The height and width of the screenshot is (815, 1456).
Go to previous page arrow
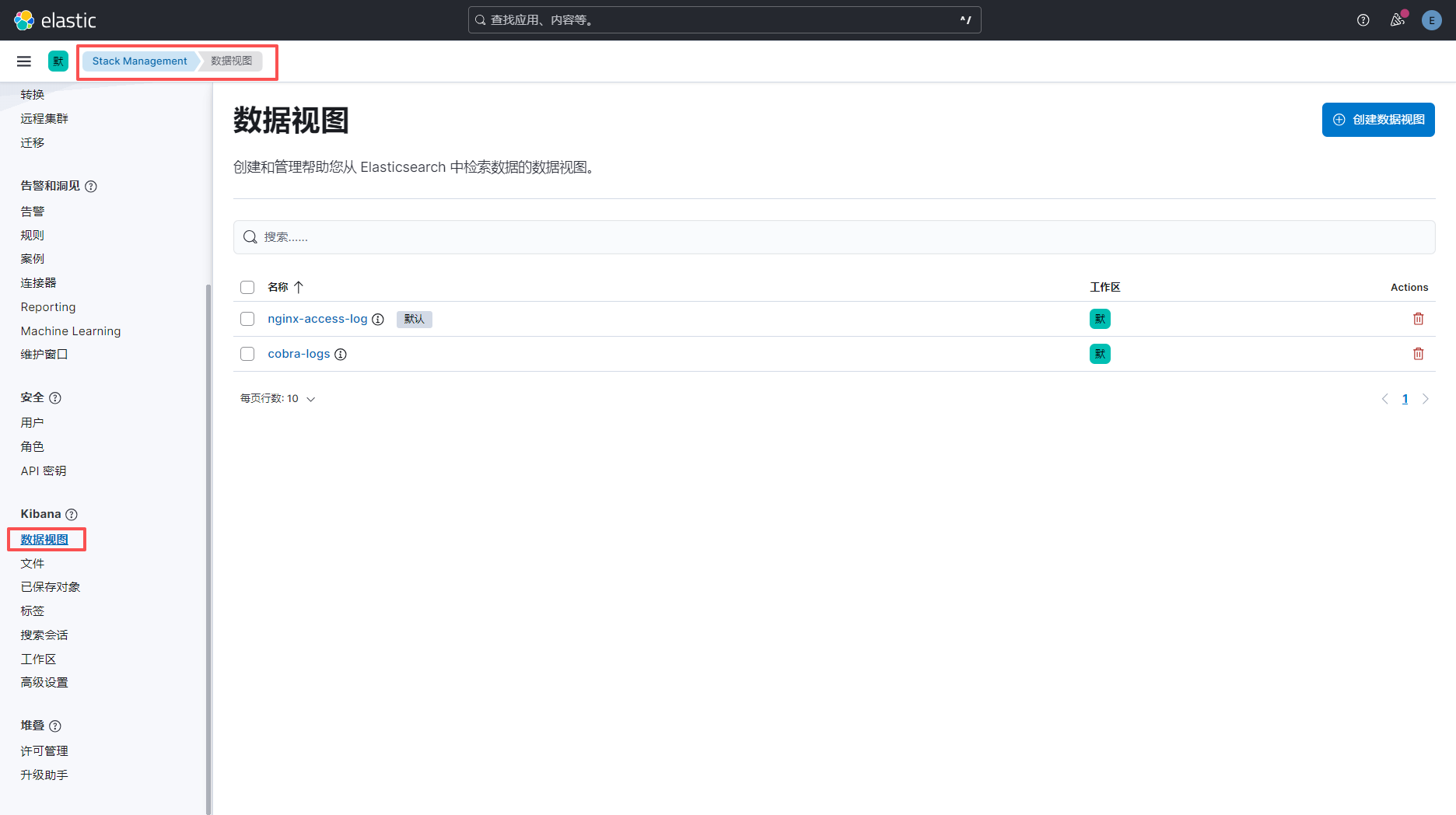pos(1384,399)
